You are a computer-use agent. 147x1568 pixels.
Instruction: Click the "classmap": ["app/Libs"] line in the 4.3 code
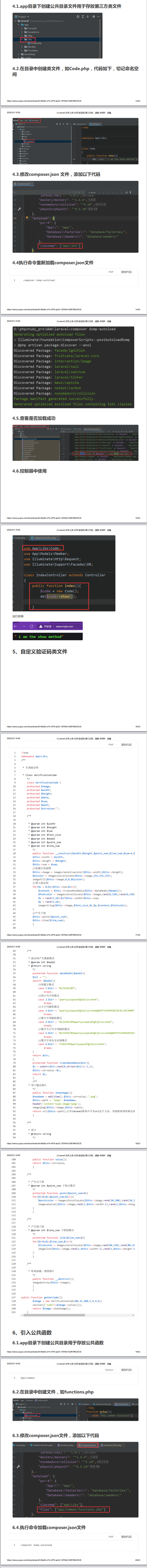coord(60,246)
